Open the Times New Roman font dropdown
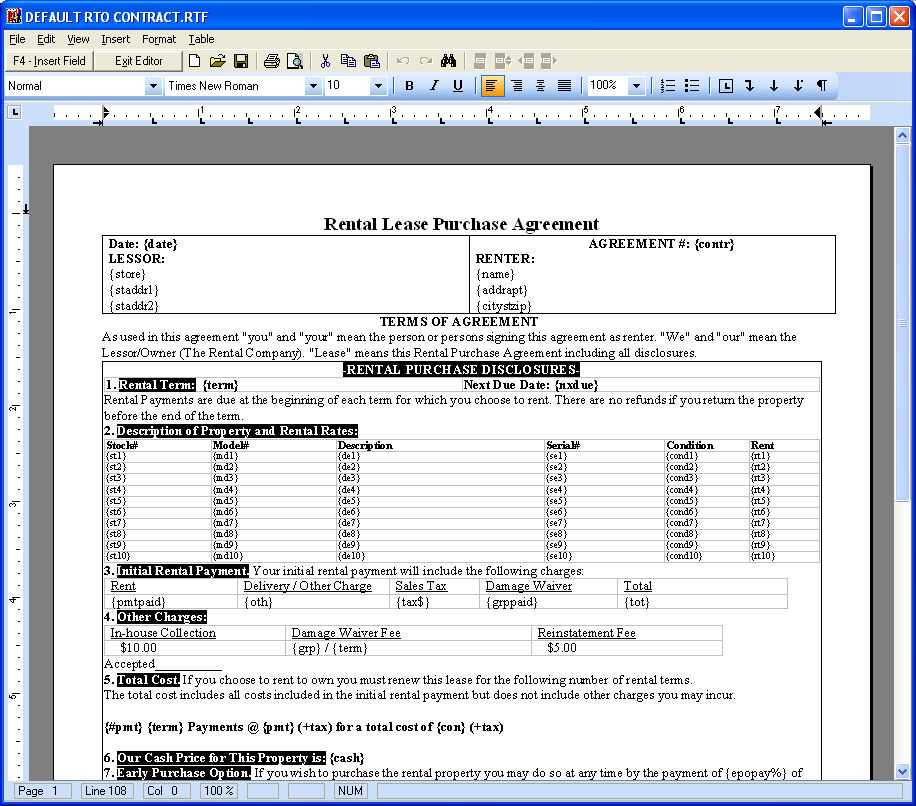Image resolution: width=916 pixels, height=806 pixels. [x=313, y=86]
